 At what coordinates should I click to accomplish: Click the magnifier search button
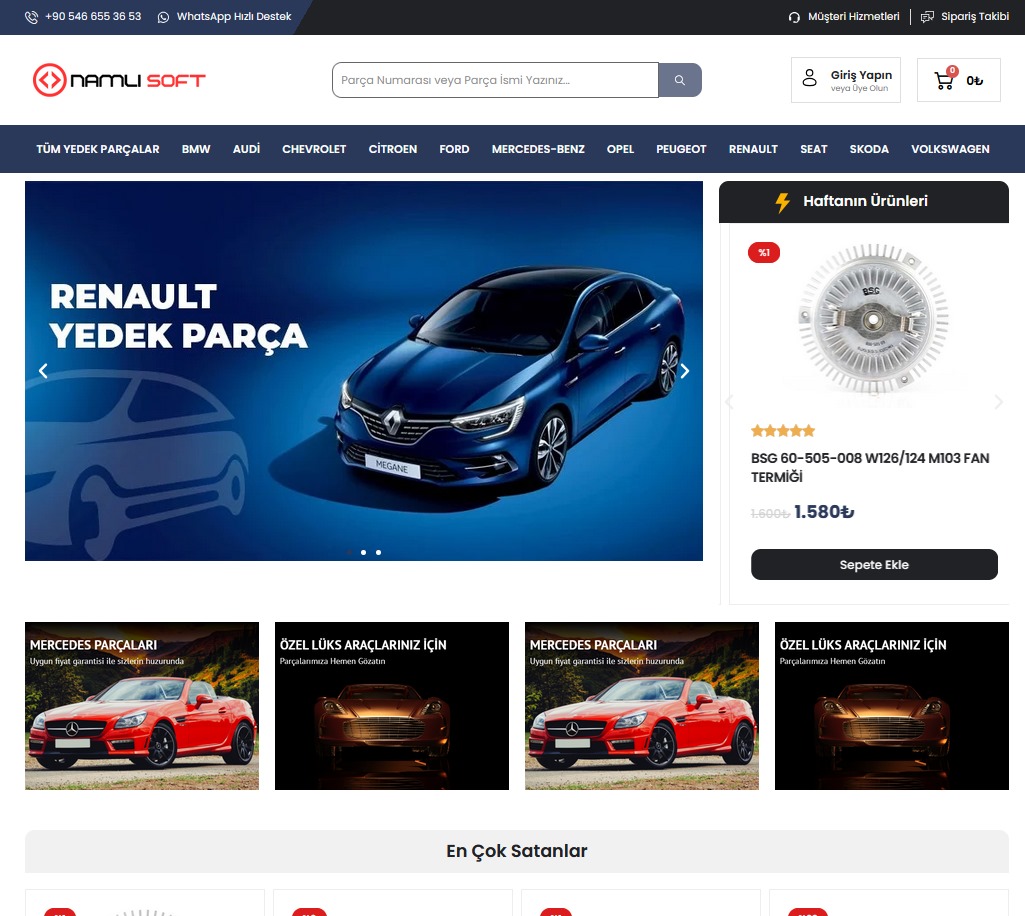680,80
